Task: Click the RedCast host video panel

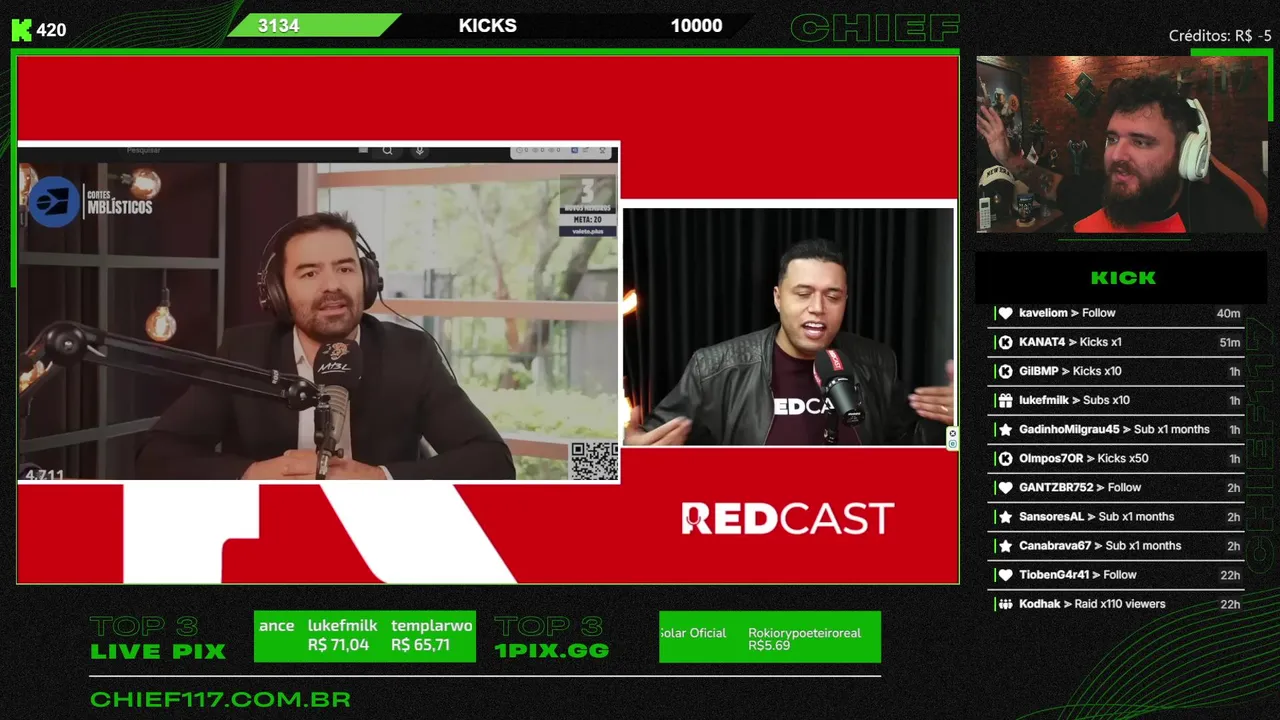Action: 788,327
